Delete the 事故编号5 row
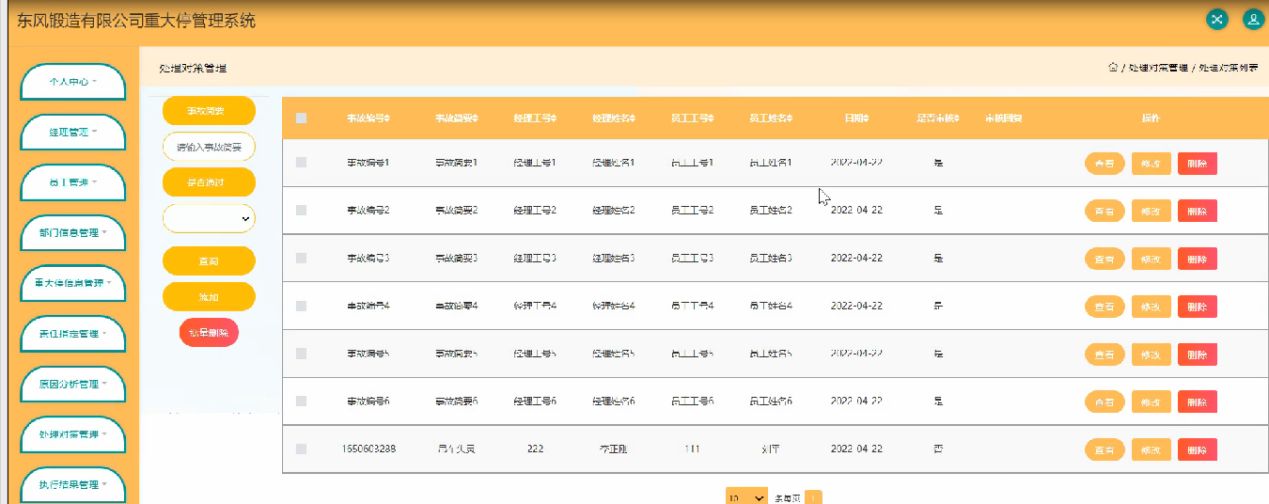The image size is (1269, 504). point(1197,354)
